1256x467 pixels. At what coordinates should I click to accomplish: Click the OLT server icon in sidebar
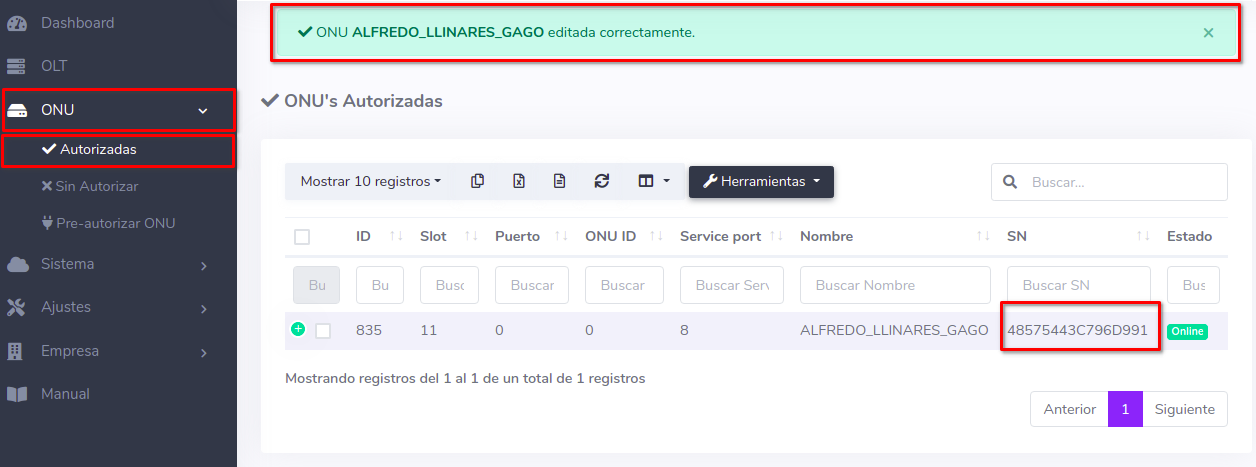17,66
